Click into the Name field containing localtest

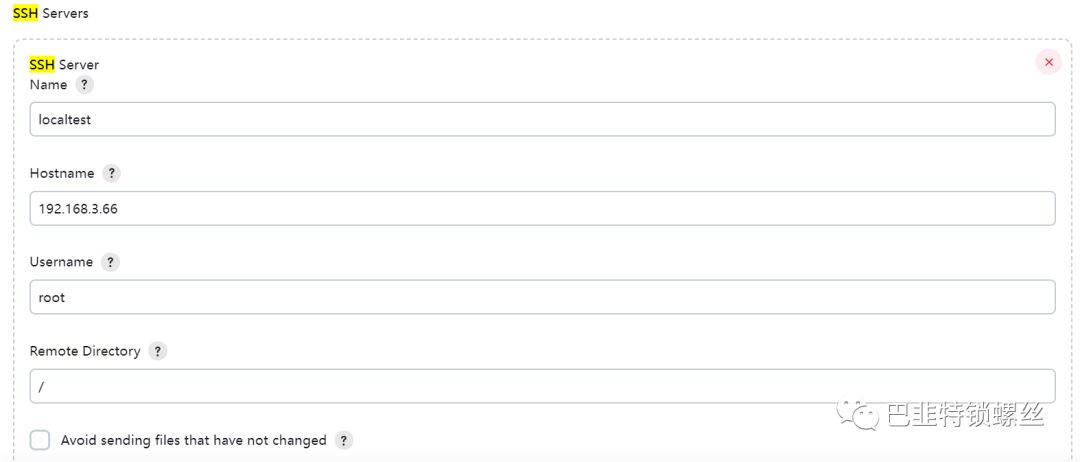click(542, 119)
